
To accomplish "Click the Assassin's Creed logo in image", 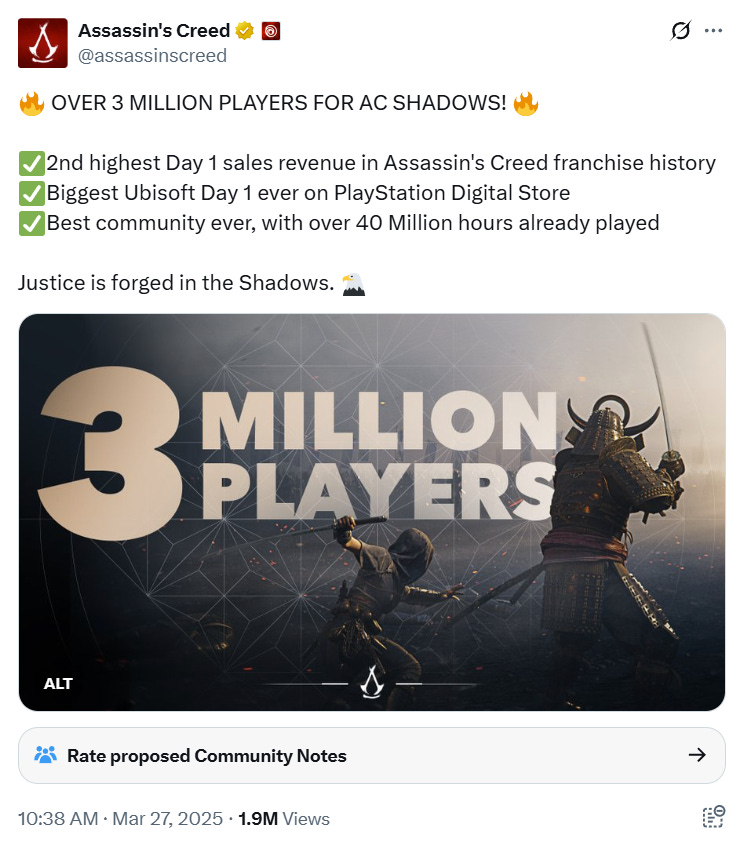I will [372, 682].
